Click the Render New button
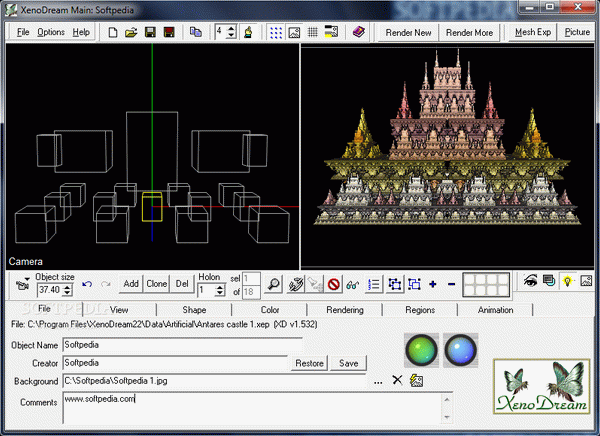The height and width of the screenshot is (436, 600). point(408,33)
